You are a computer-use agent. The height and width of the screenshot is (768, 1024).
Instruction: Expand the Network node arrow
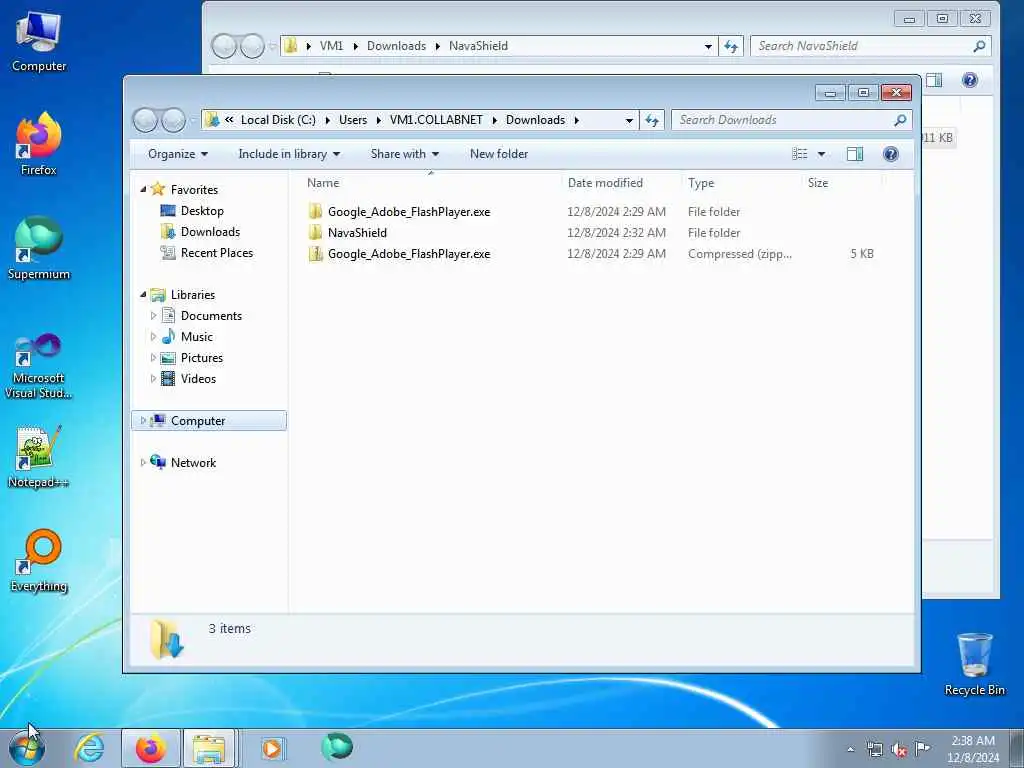tap(143, 462)
